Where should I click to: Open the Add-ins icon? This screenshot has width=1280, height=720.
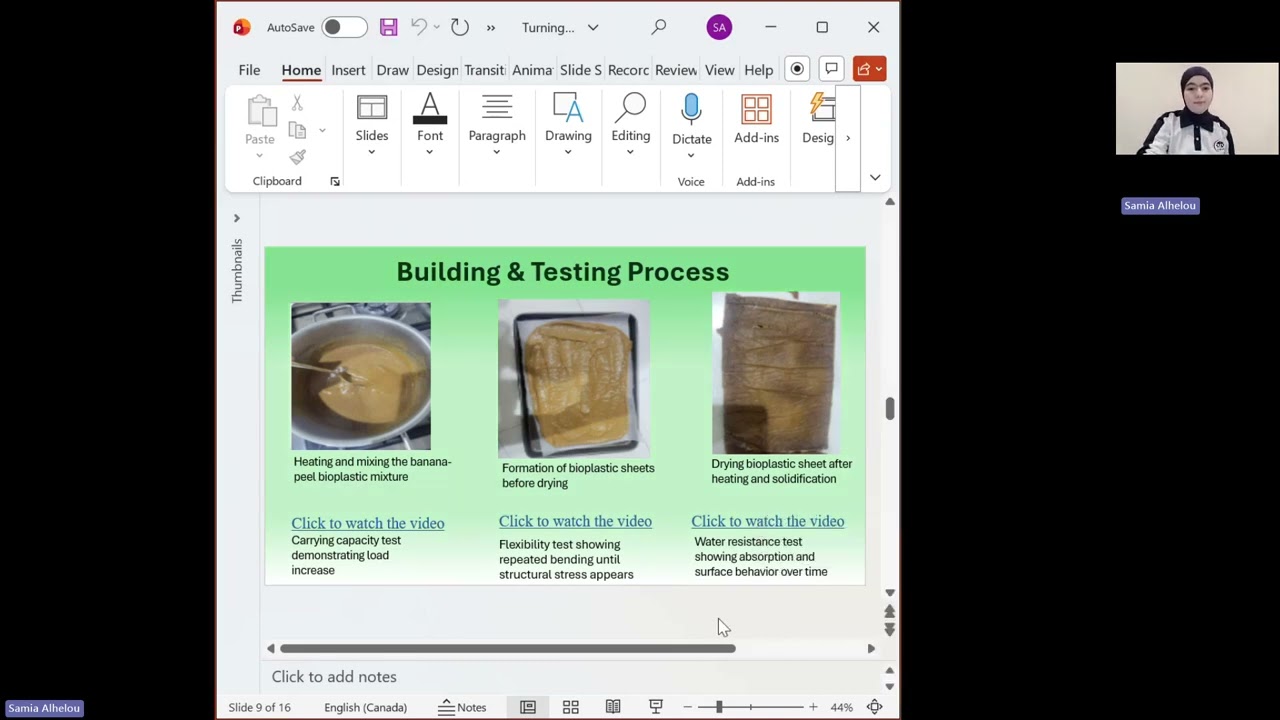[x=756, y=109]
